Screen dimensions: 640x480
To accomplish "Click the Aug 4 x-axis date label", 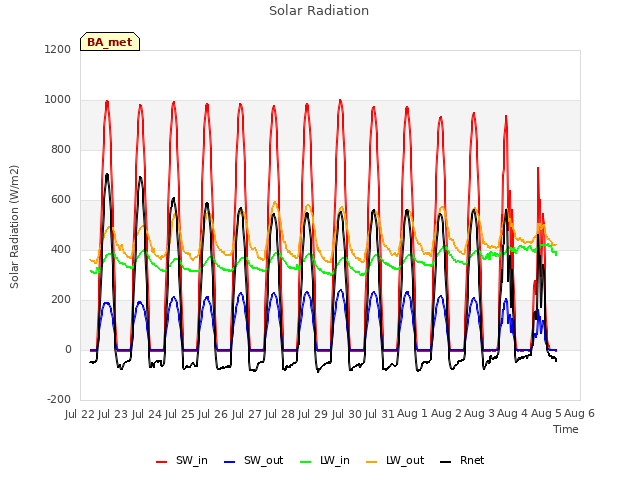I will [x=513, y=414].
